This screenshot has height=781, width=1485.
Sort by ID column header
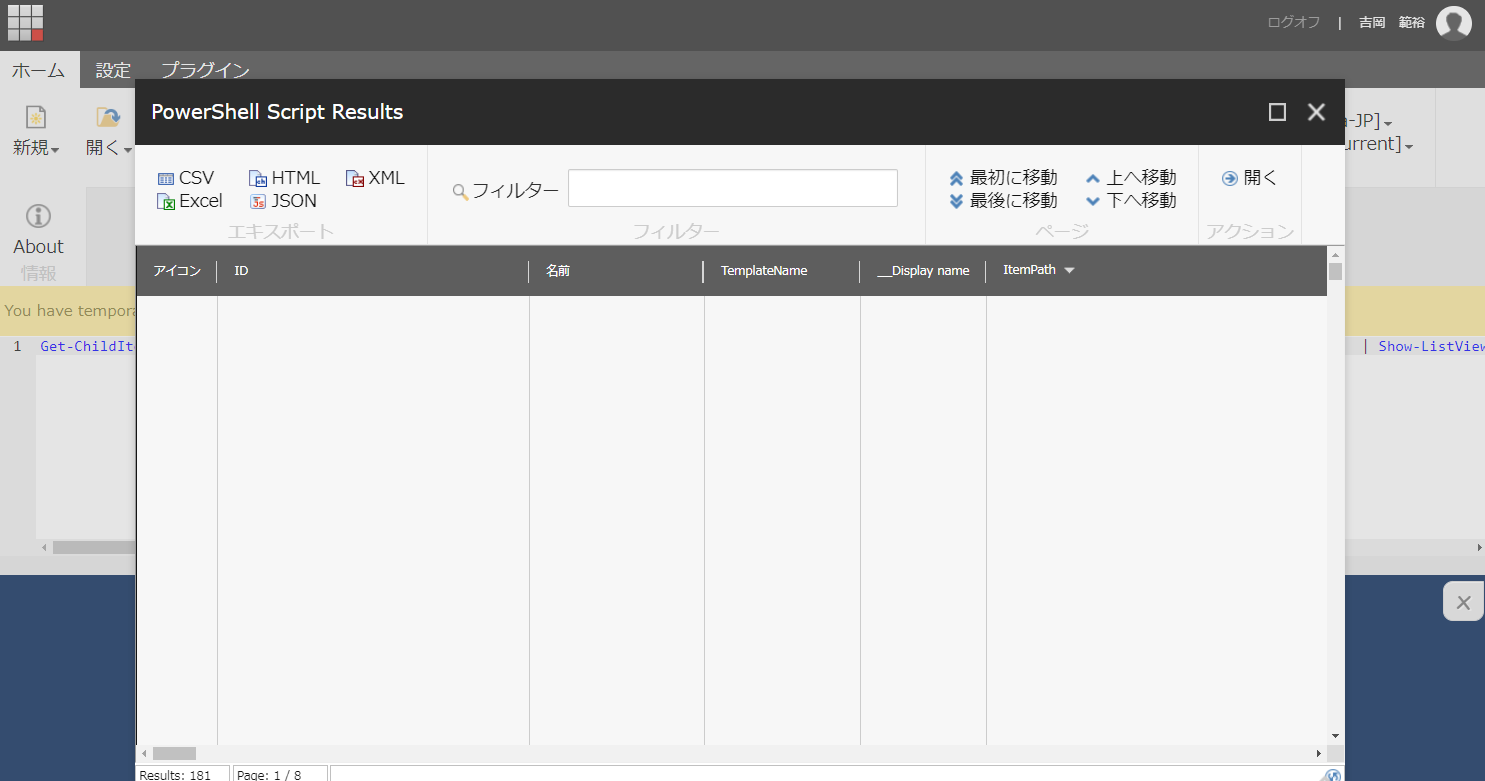click(x=241, y=271)
